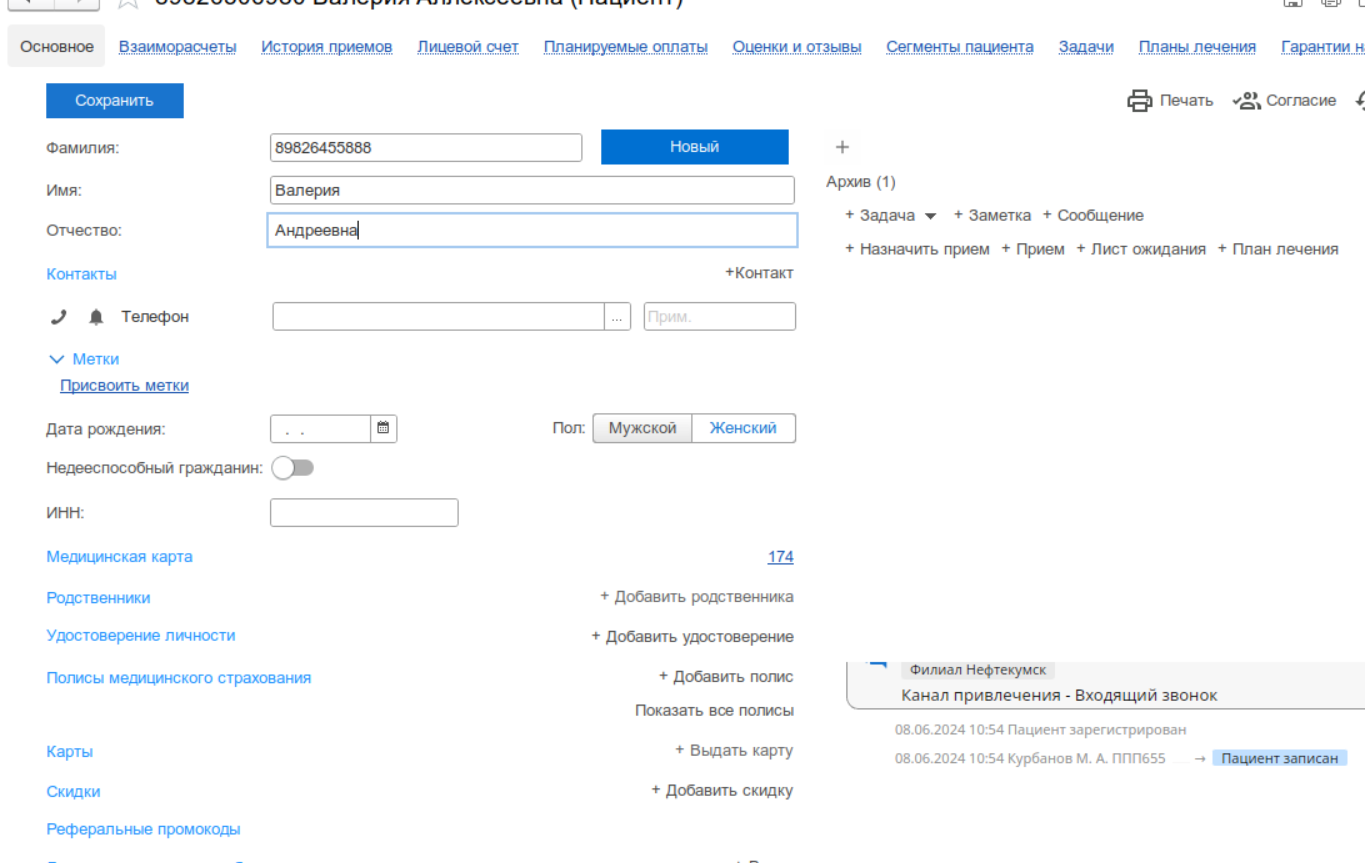Click the ellipsis button in phone field

point(617,317)
